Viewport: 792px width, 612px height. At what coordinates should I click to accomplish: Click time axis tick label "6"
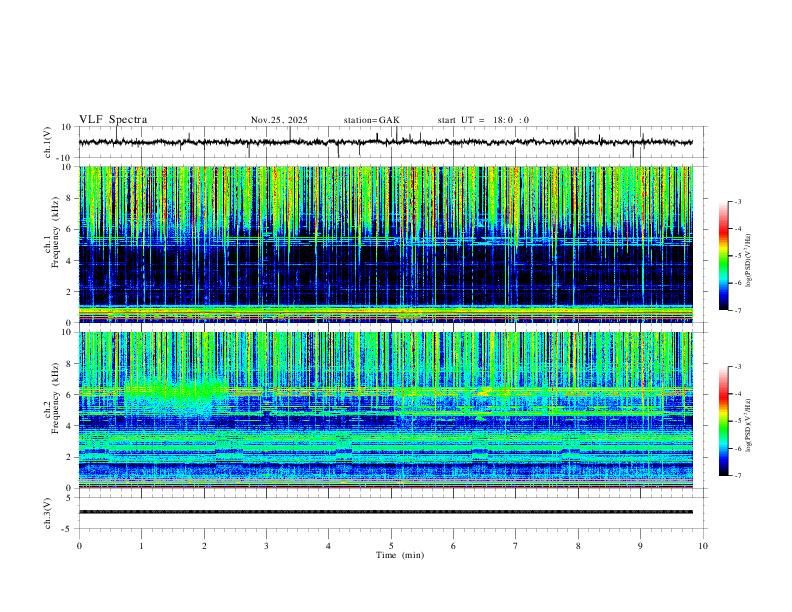click(x=454, y=546)
